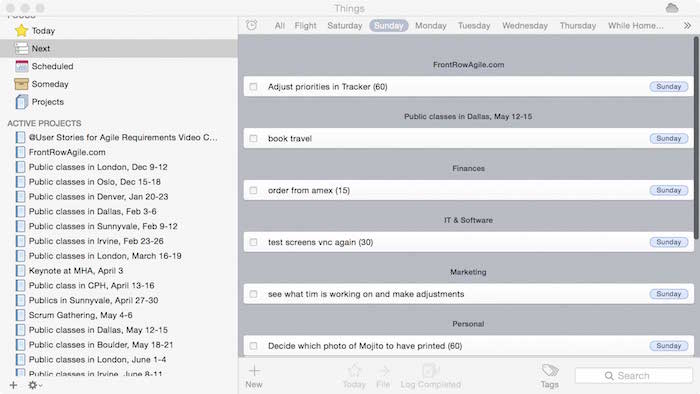Open Public classes in Dallas, May 12-15 project
The image size is (700, 394).
(98, 330)
